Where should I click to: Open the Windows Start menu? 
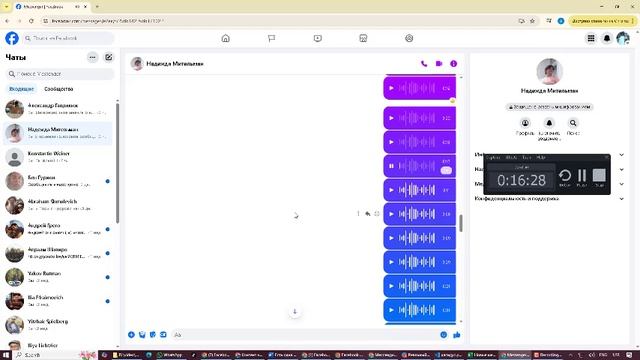pyautogui.click(x=6, y=355)
